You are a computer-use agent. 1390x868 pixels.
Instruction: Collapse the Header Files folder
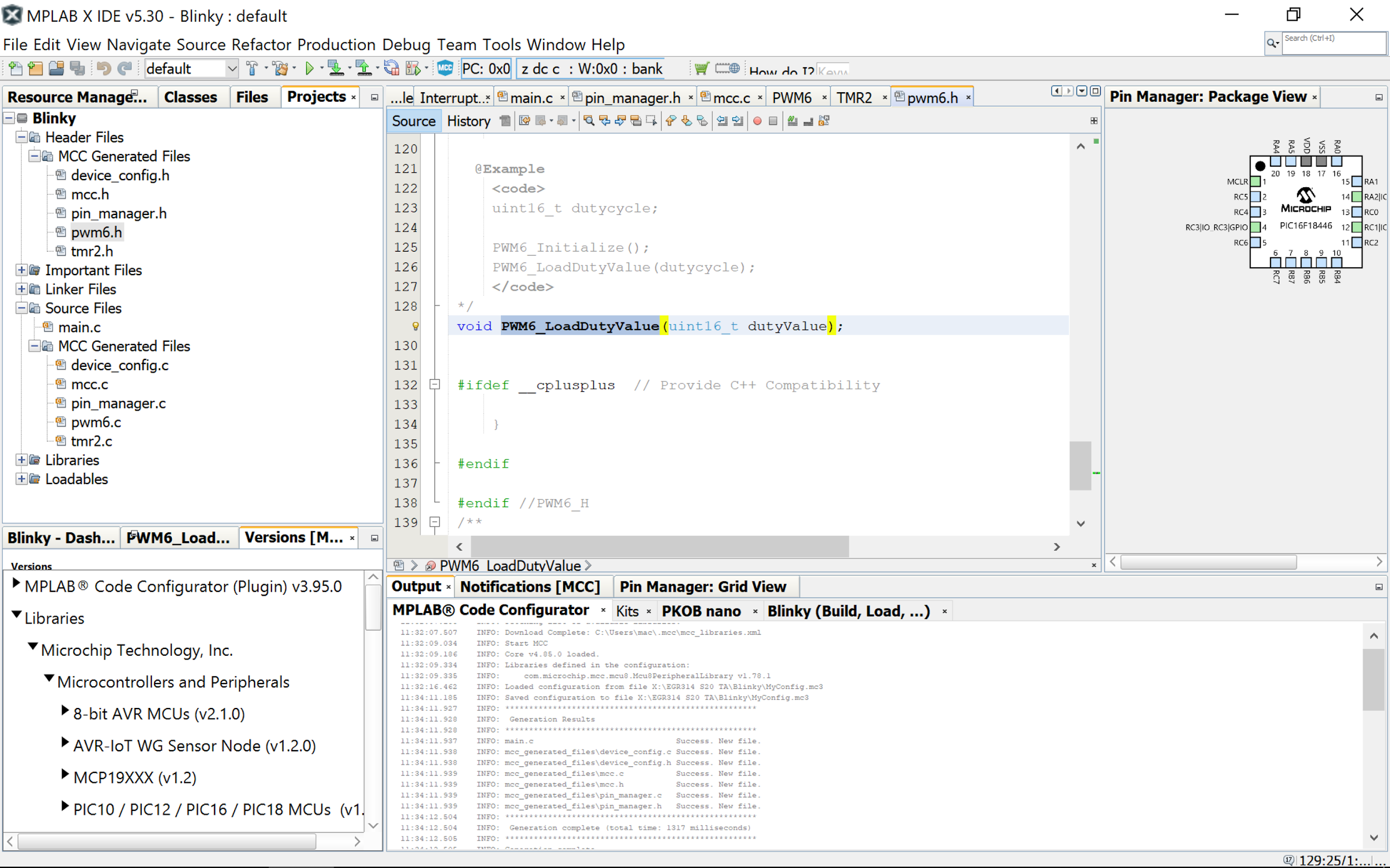pos(21,137)
